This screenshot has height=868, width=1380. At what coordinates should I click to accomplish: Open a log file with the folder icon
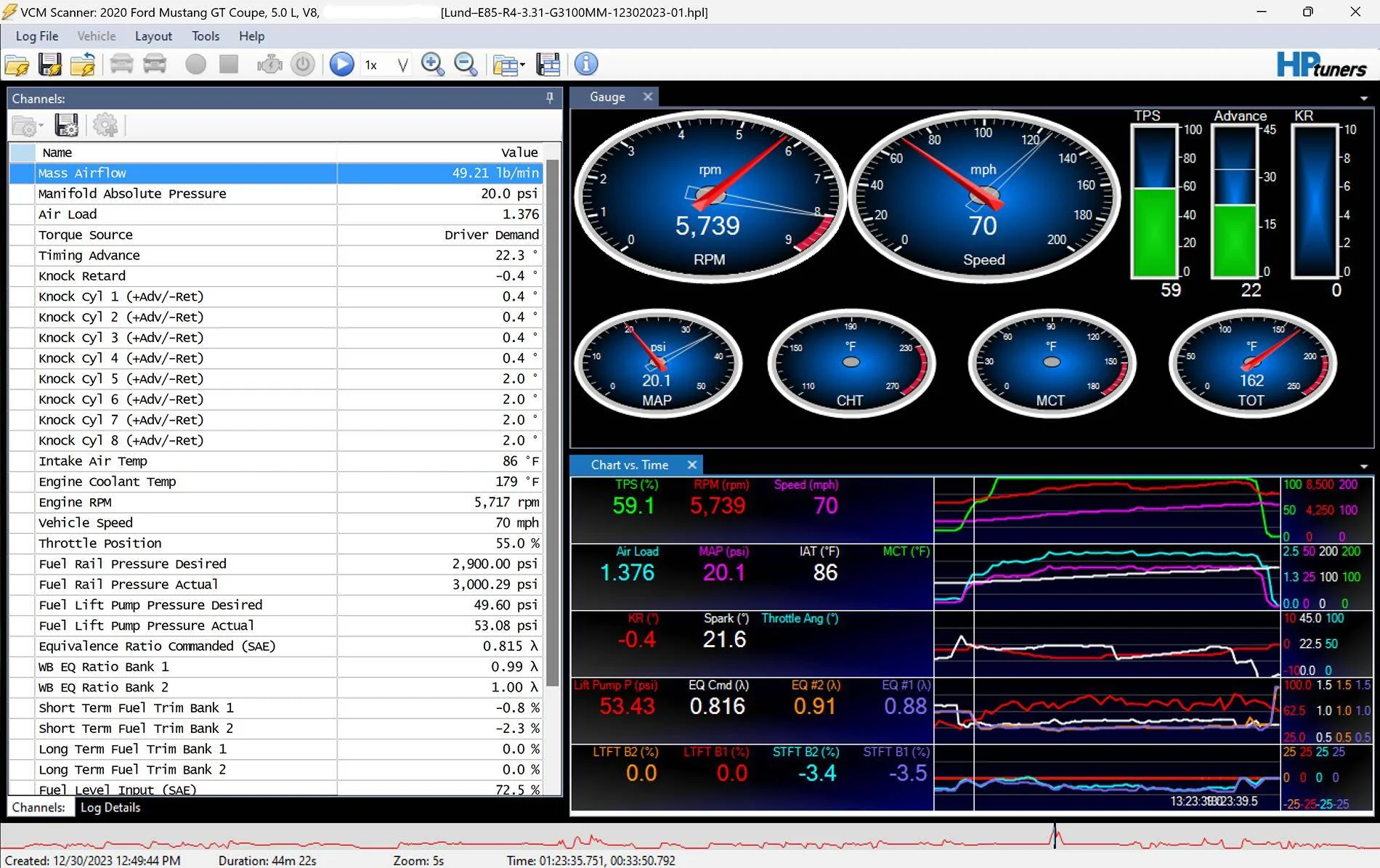tap(17, 65)
